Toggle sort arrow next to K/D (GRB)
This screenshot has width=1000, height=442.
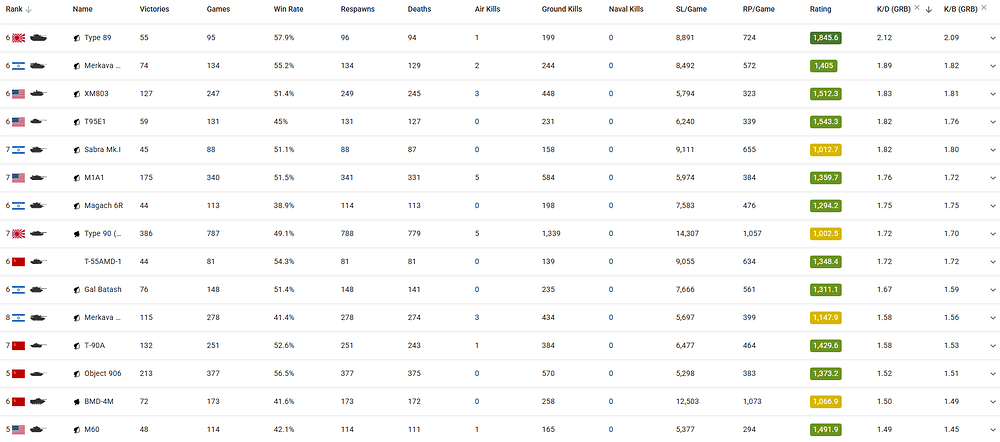coord(929,10)
